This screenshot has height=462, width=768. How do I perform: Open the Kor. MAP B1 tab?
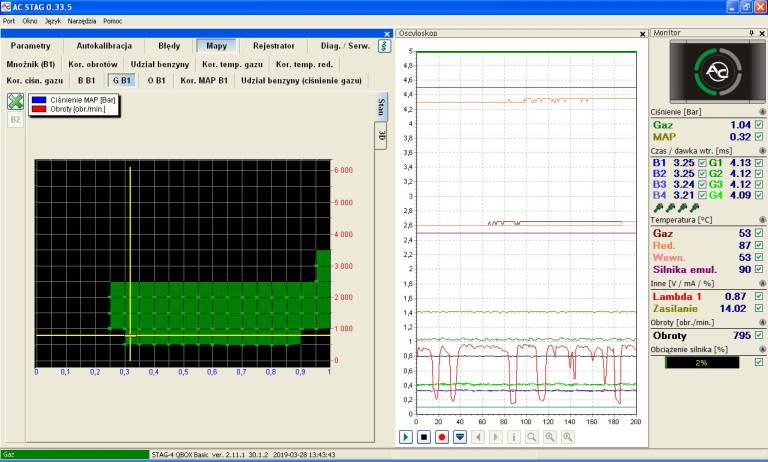click(204, 80)
